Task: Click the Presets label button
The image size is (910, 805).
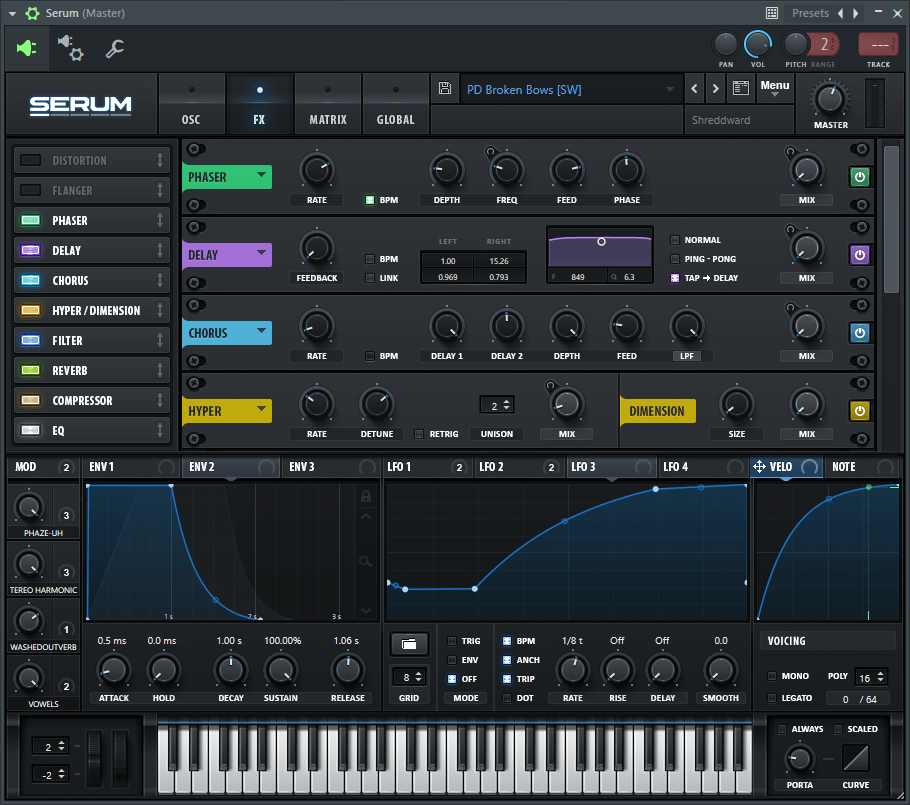Action: coord(810,13)
